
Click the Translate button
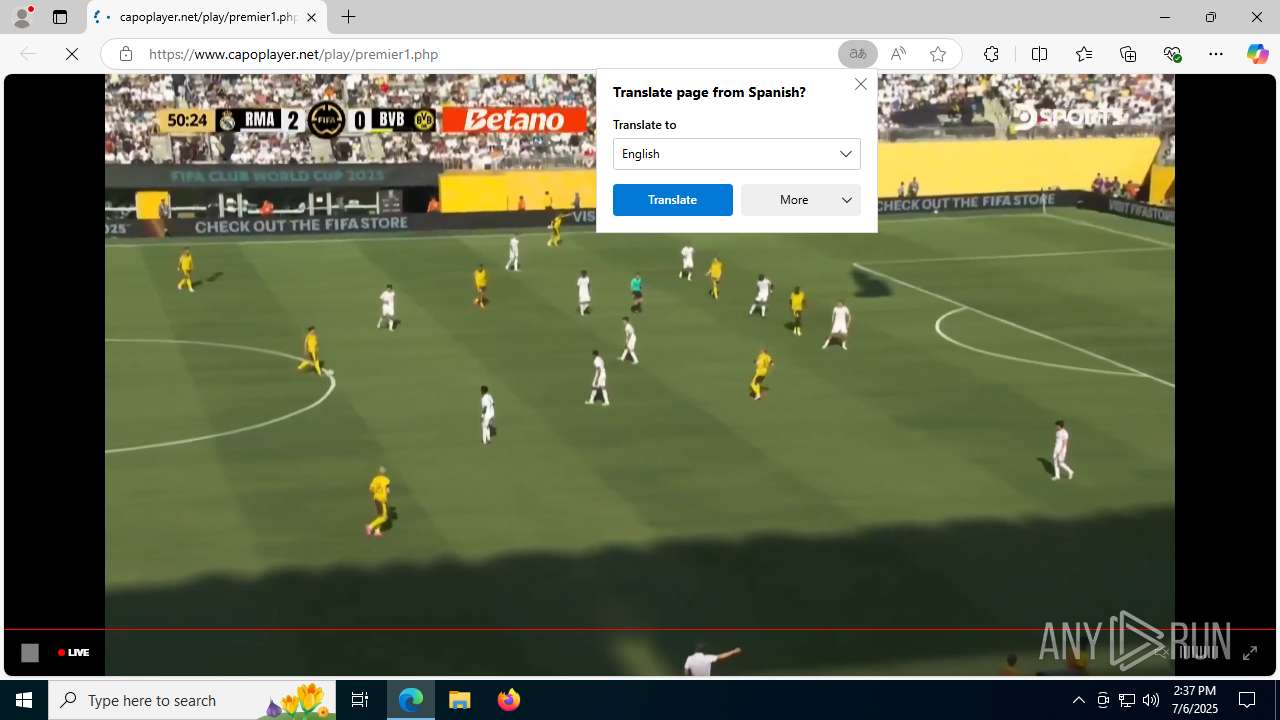(672, 200)
